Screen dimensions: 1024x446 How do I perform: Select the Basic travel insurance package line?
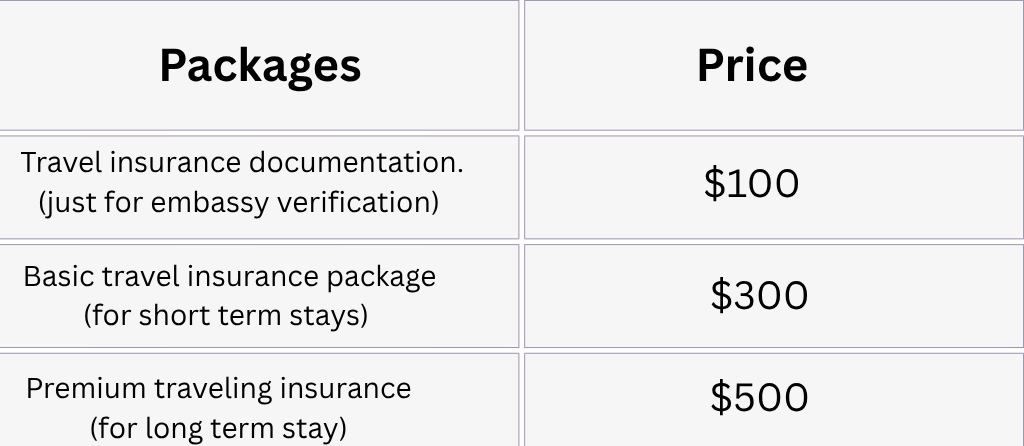229,276
